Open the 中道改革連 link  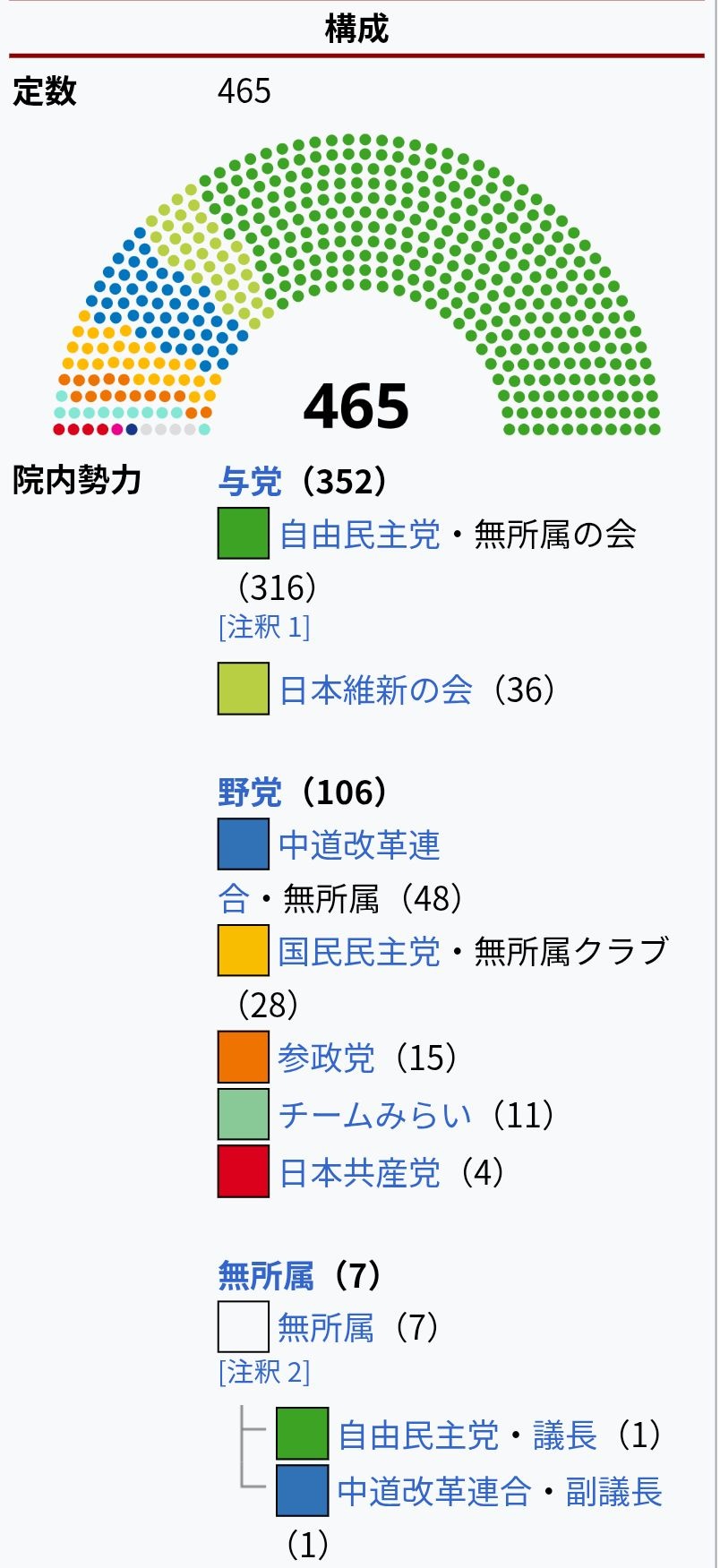point(360,845)
